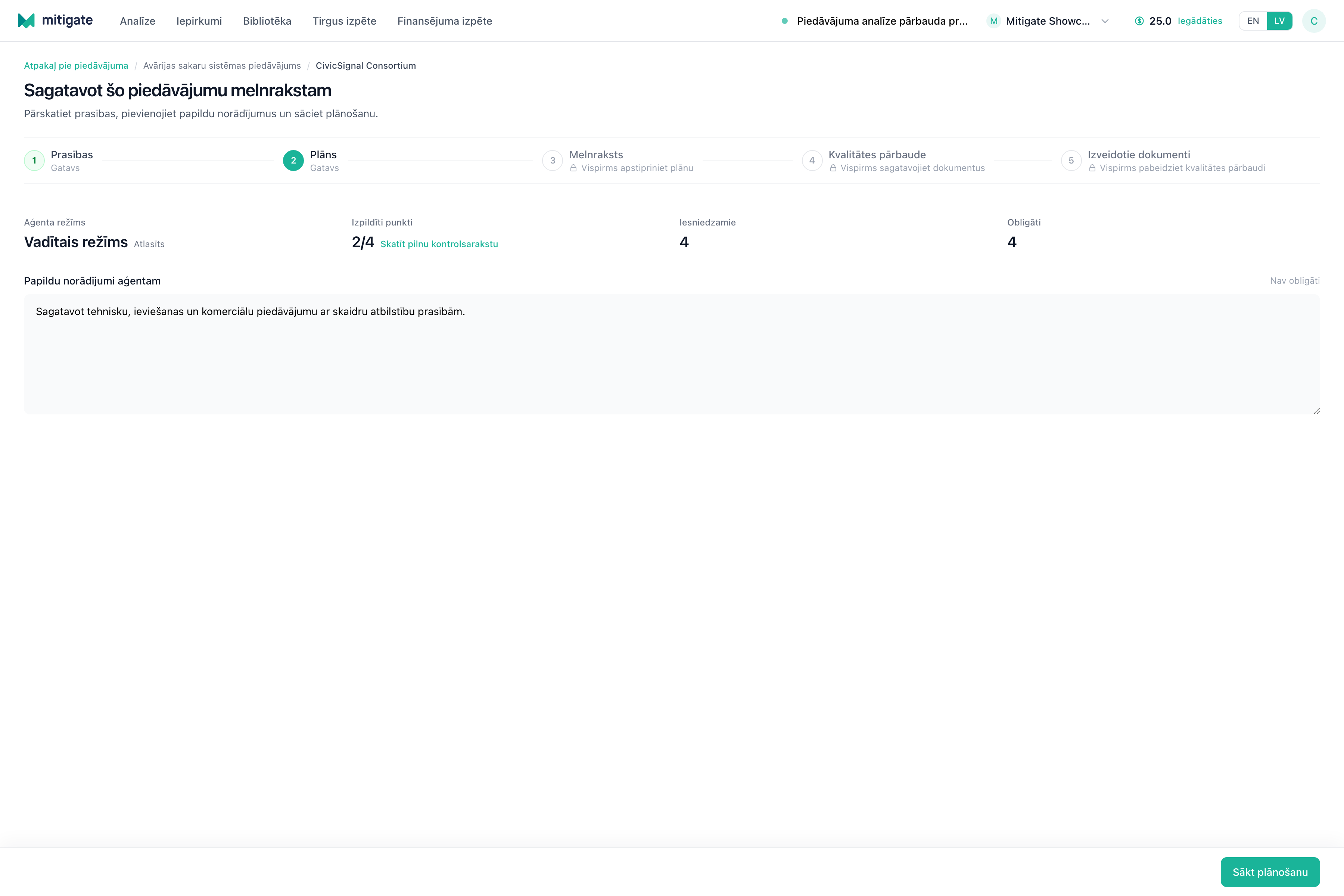The image size is (1344, 896).
Task: Expand the Mitigate Showc... workspace dropdown
Action: 1048,21
